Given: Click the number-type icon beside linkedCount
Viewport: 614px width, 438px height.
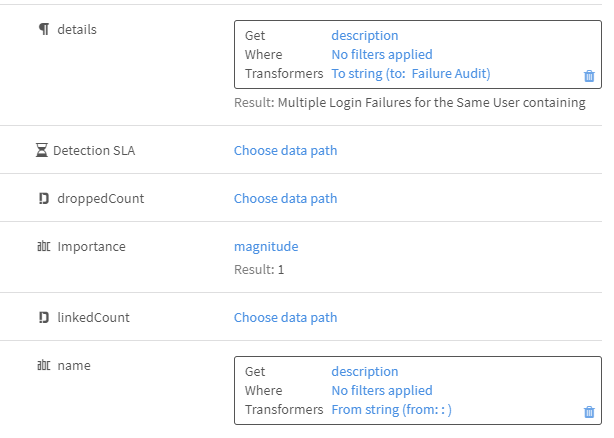Looking at the screenshot, I should click(x=43, y=317).
